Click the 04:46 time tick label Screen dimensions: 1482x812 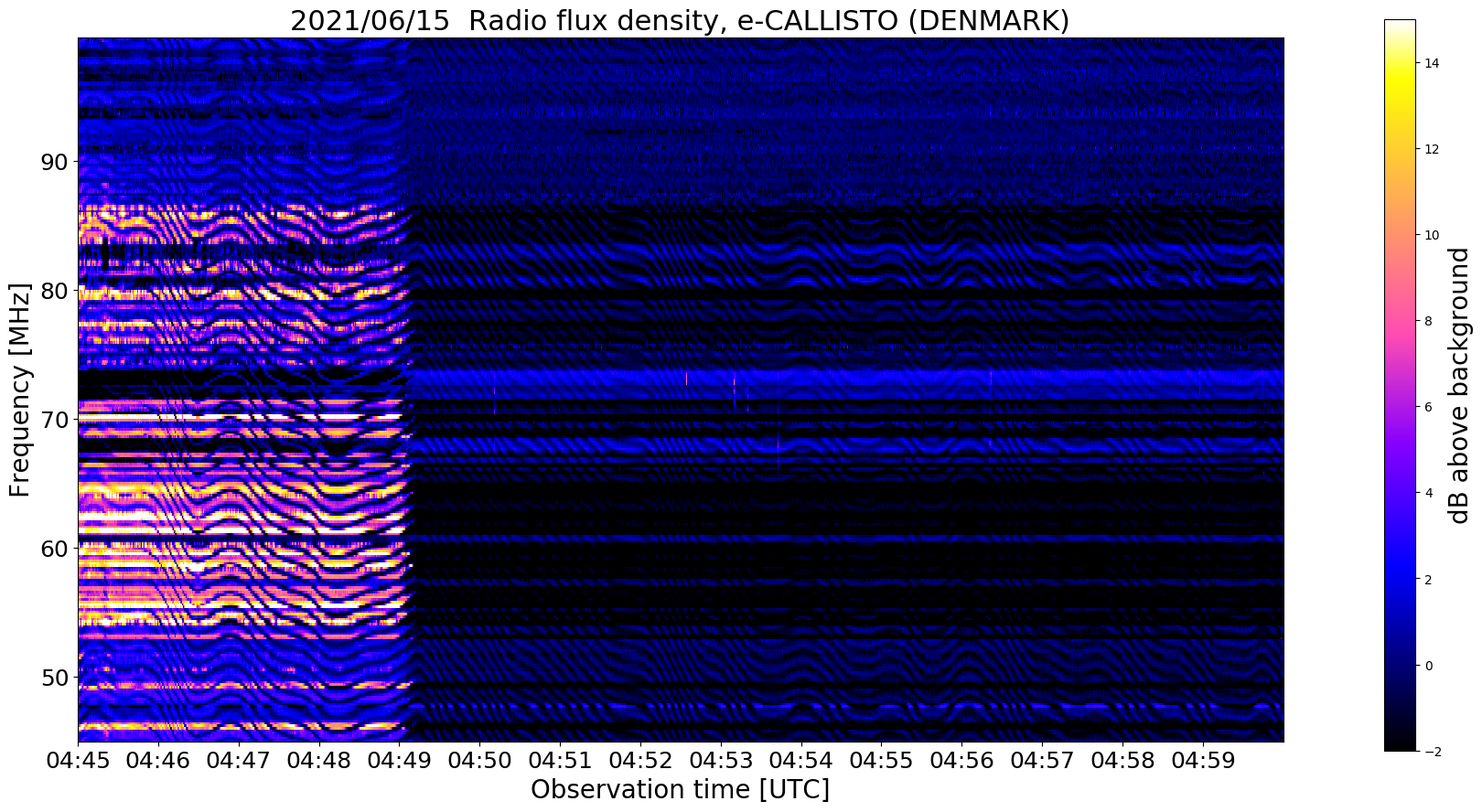coord(158,760)
